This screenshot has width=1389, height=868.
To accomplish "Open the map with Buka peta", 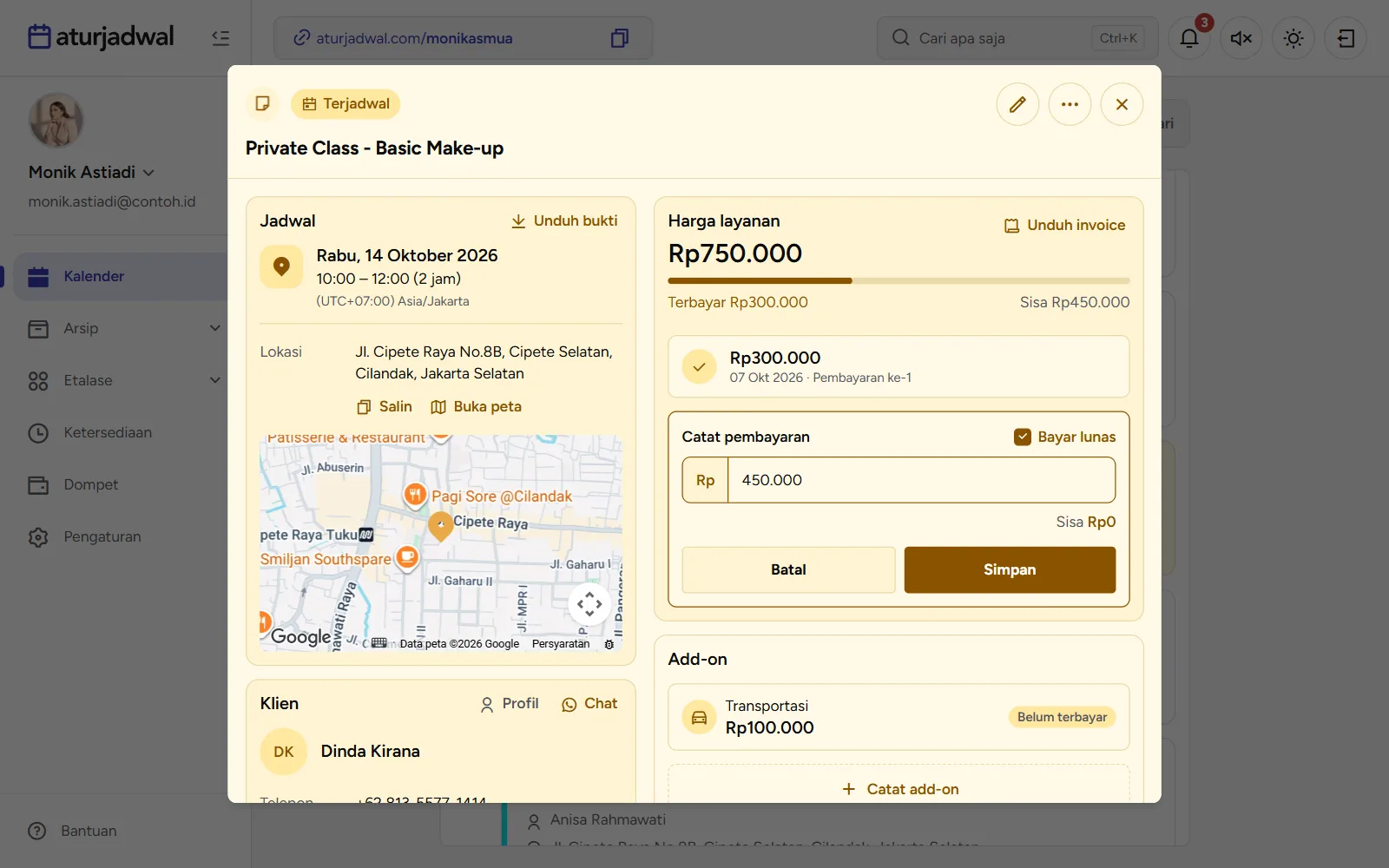I will [477, 406].
